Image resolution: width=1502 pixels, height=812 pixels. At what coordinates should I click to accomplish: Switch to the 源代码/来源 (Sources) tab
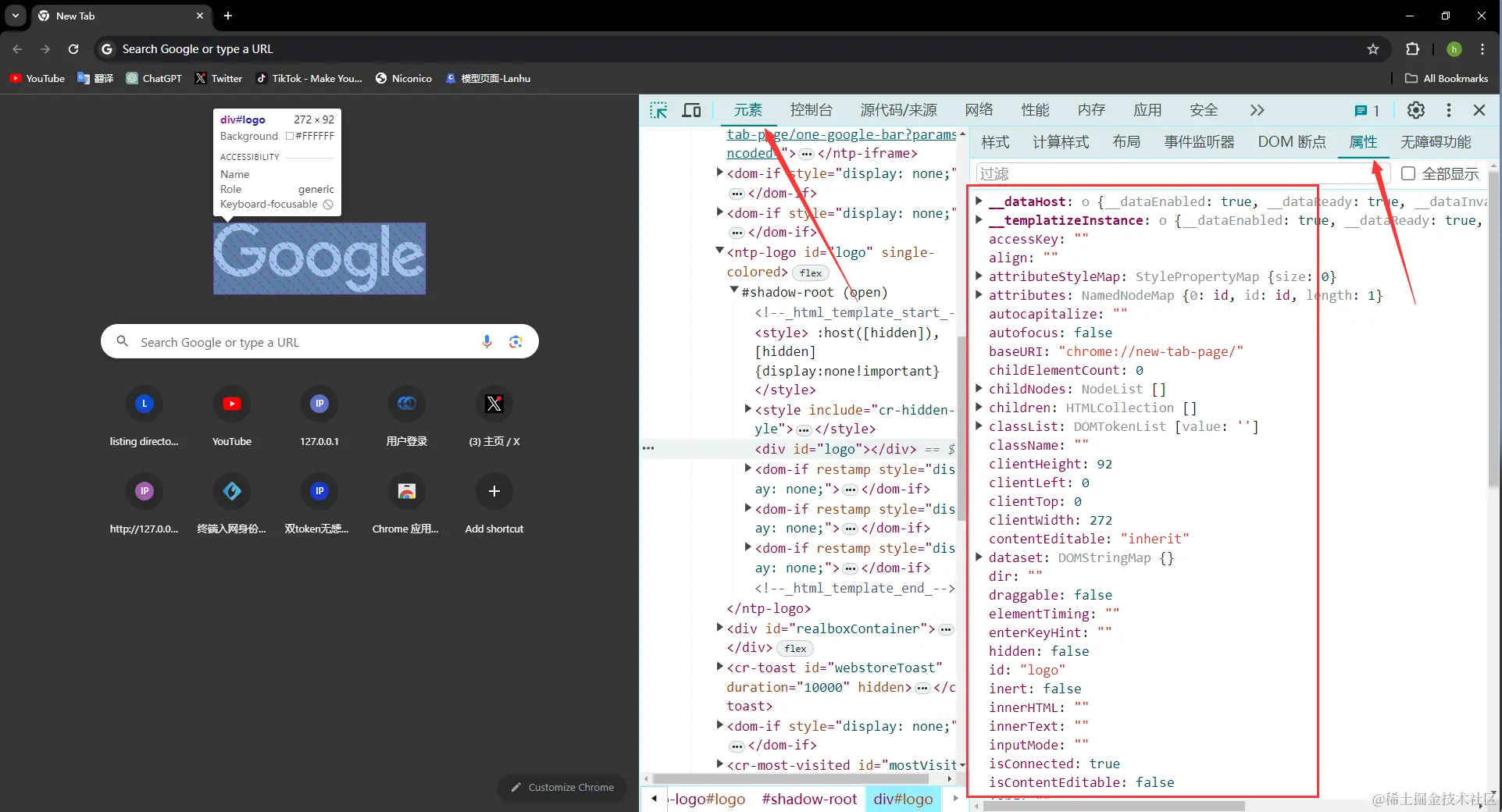(x=899, y=110)
